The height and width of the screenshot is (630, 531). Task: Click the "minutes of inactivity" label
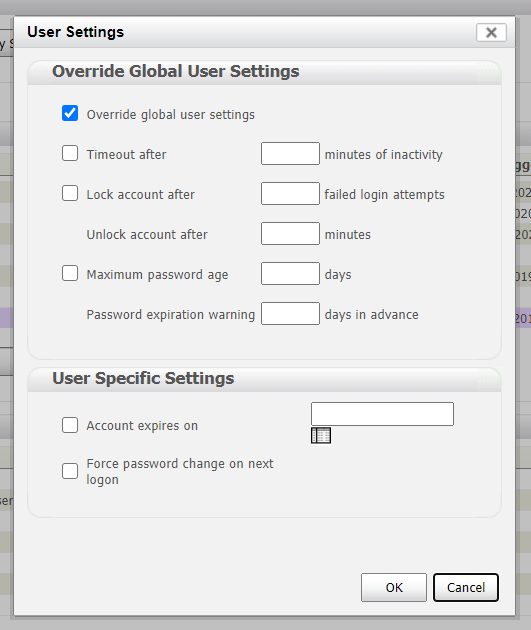pos(384,155)
